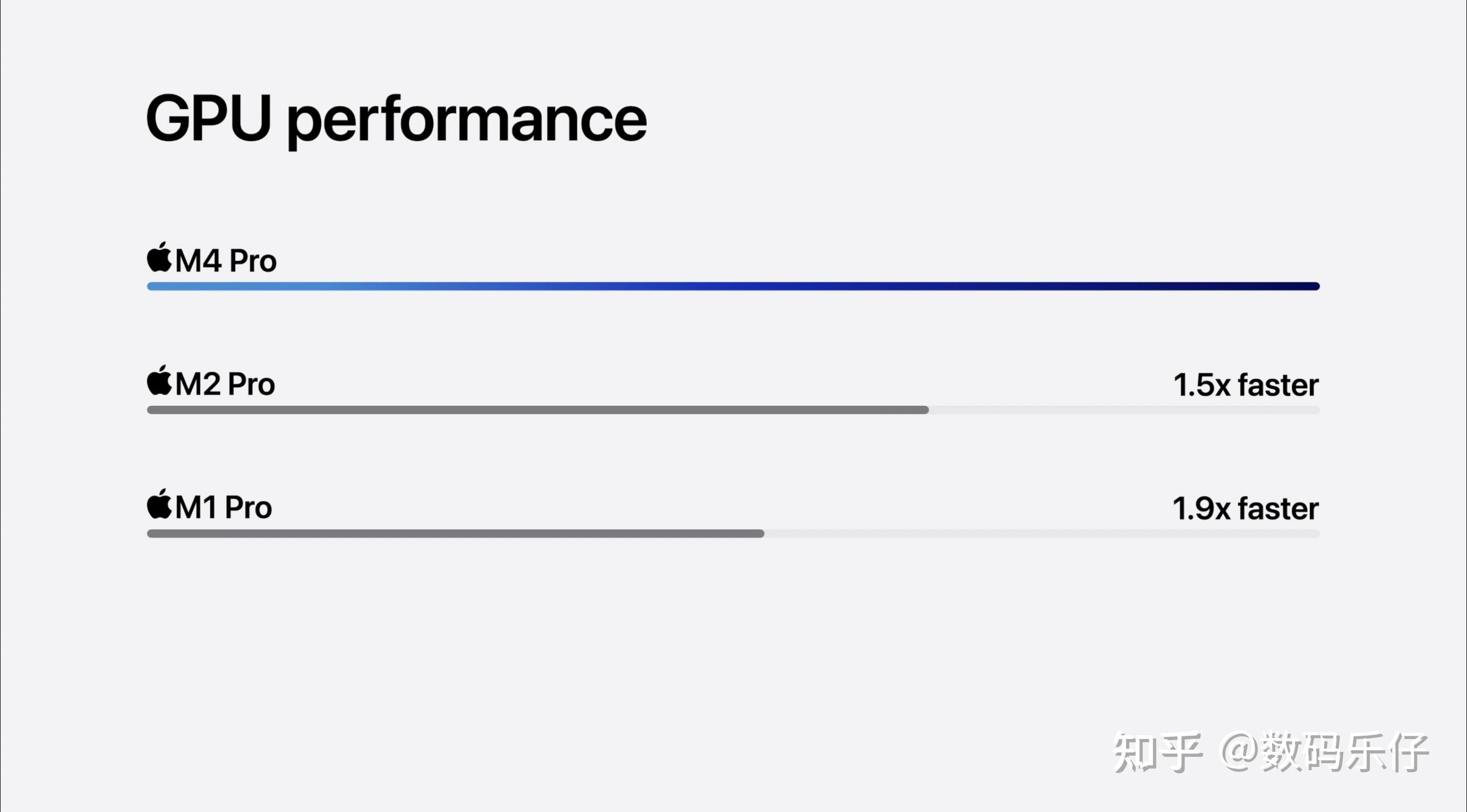Viewport: 1467px width, 812px height.
Task: Click the Apple logo beside M4 Pro
Action: 159,257
